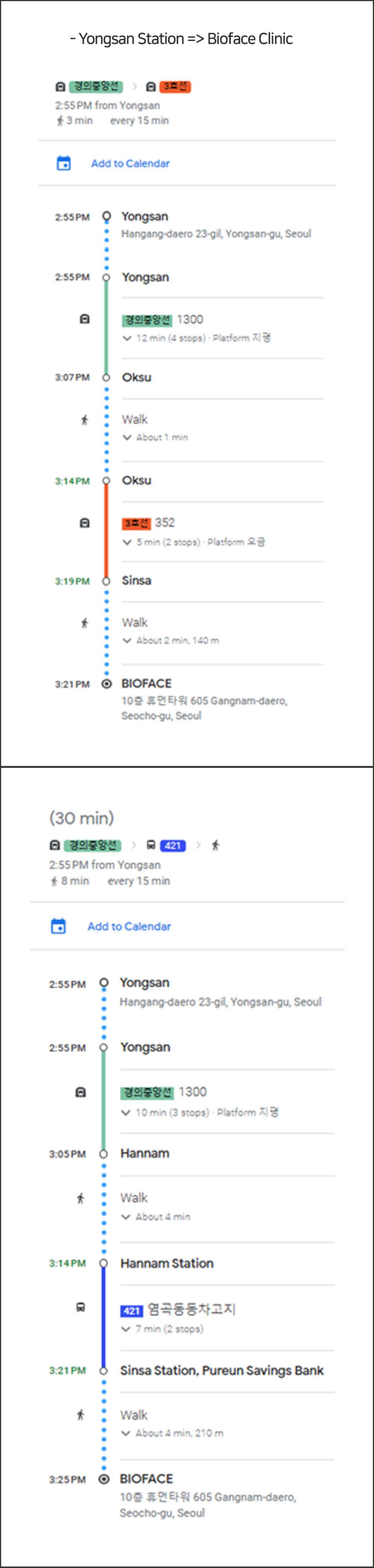Click Add to Calendar in first route
The height and width of the screenshot is (1568, 374).
pos(130,163)
